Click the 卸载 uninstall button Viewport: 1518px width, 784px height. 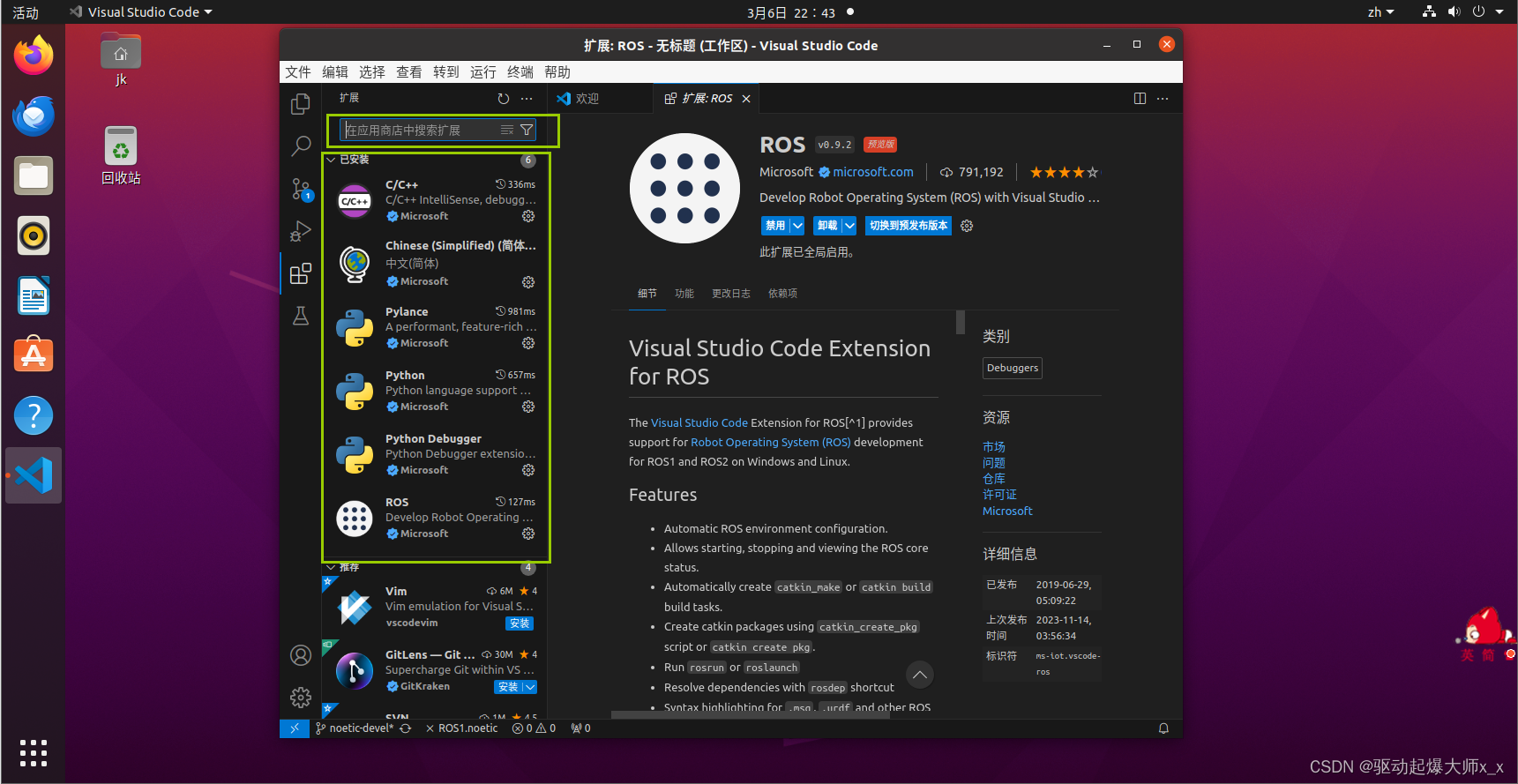pyautogui.click(x=827, y=226)
